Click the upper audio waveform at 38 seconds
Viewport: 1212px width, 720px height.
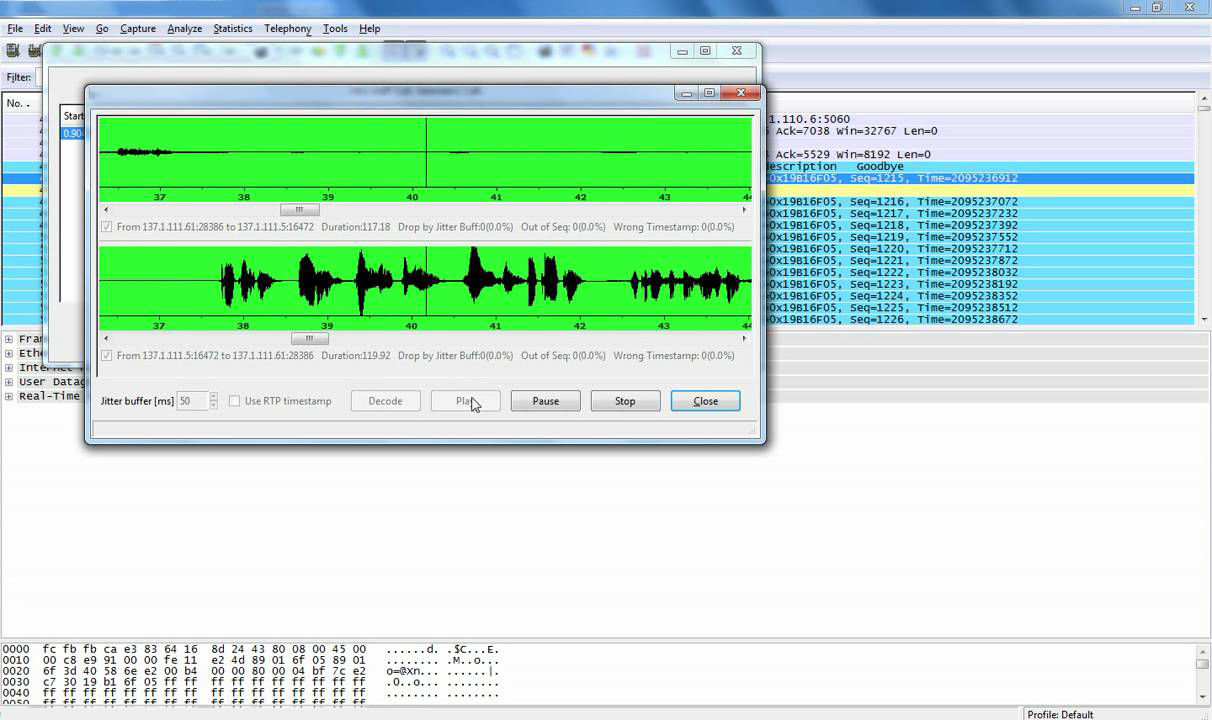pyautogui.click(x=243, y=152)
